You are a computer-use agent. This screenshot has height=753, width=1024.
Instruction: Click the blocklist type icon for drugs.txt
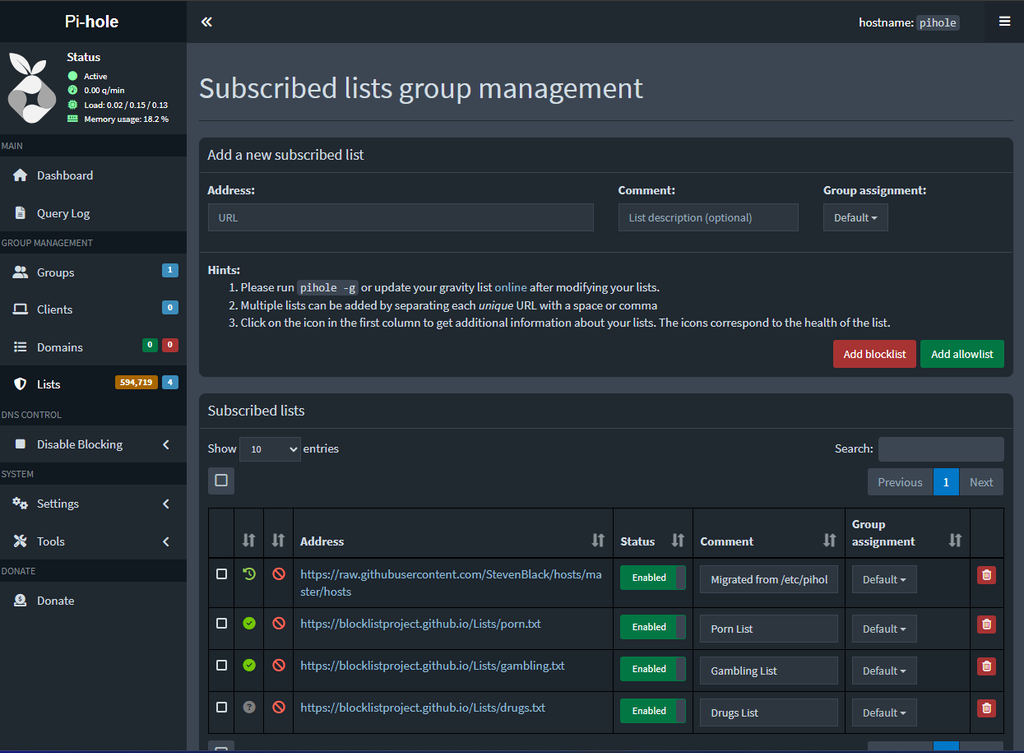(279, 707)
